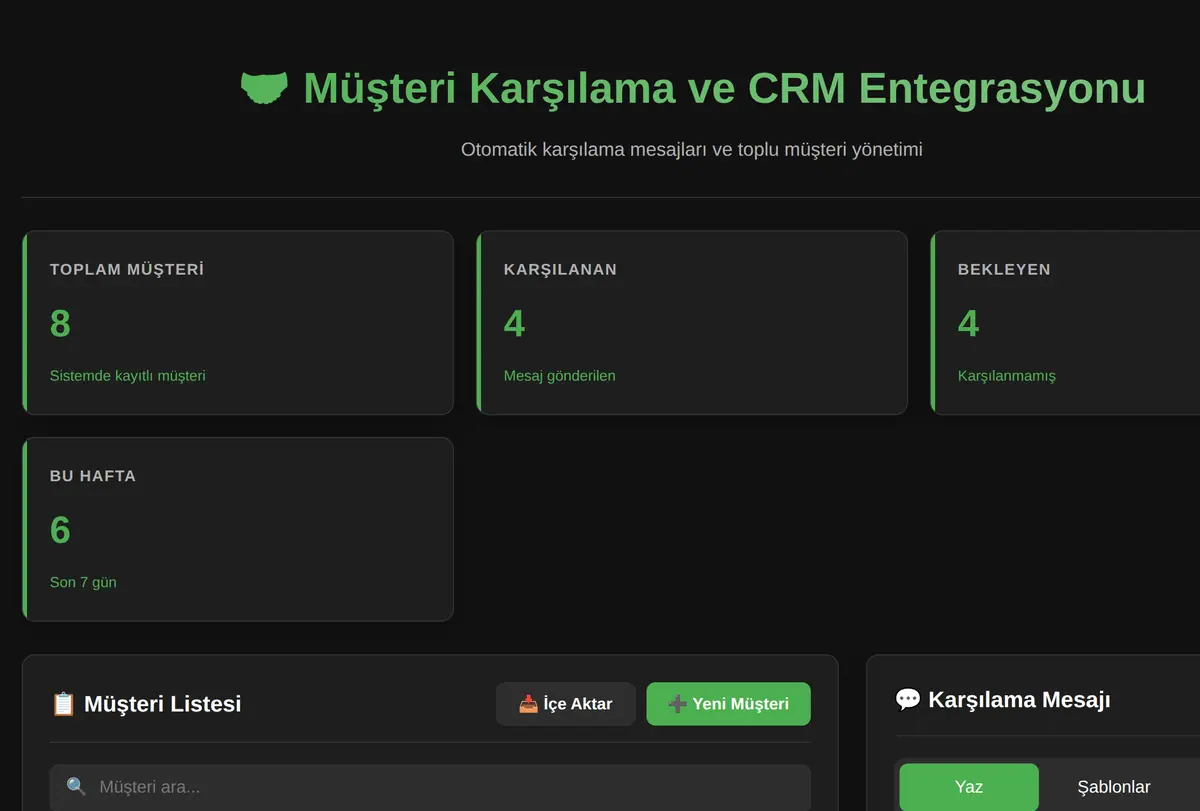Viewport: 1200px width, 811px height.
Task: Click the subtitle Otomatik karşılama mesajları text
Action: 691,150
